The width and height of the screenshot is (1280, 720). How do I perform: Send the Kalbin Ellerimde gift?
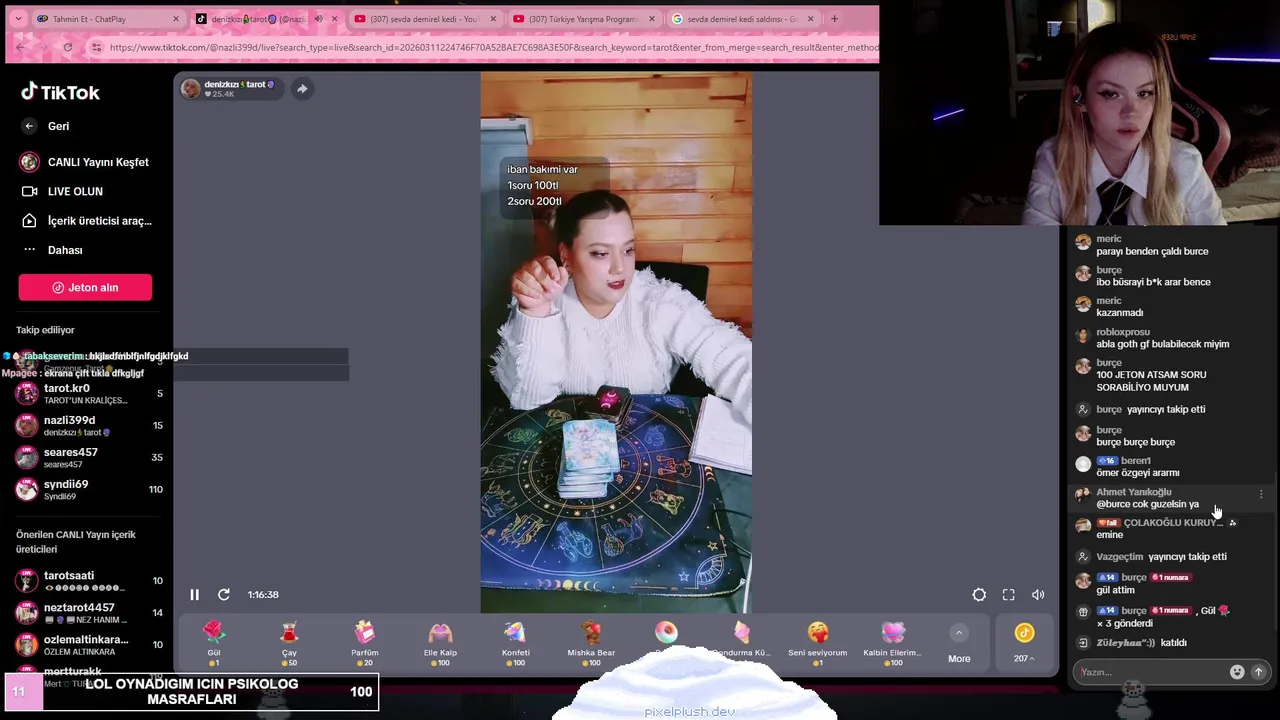click(x=893, y=642)
